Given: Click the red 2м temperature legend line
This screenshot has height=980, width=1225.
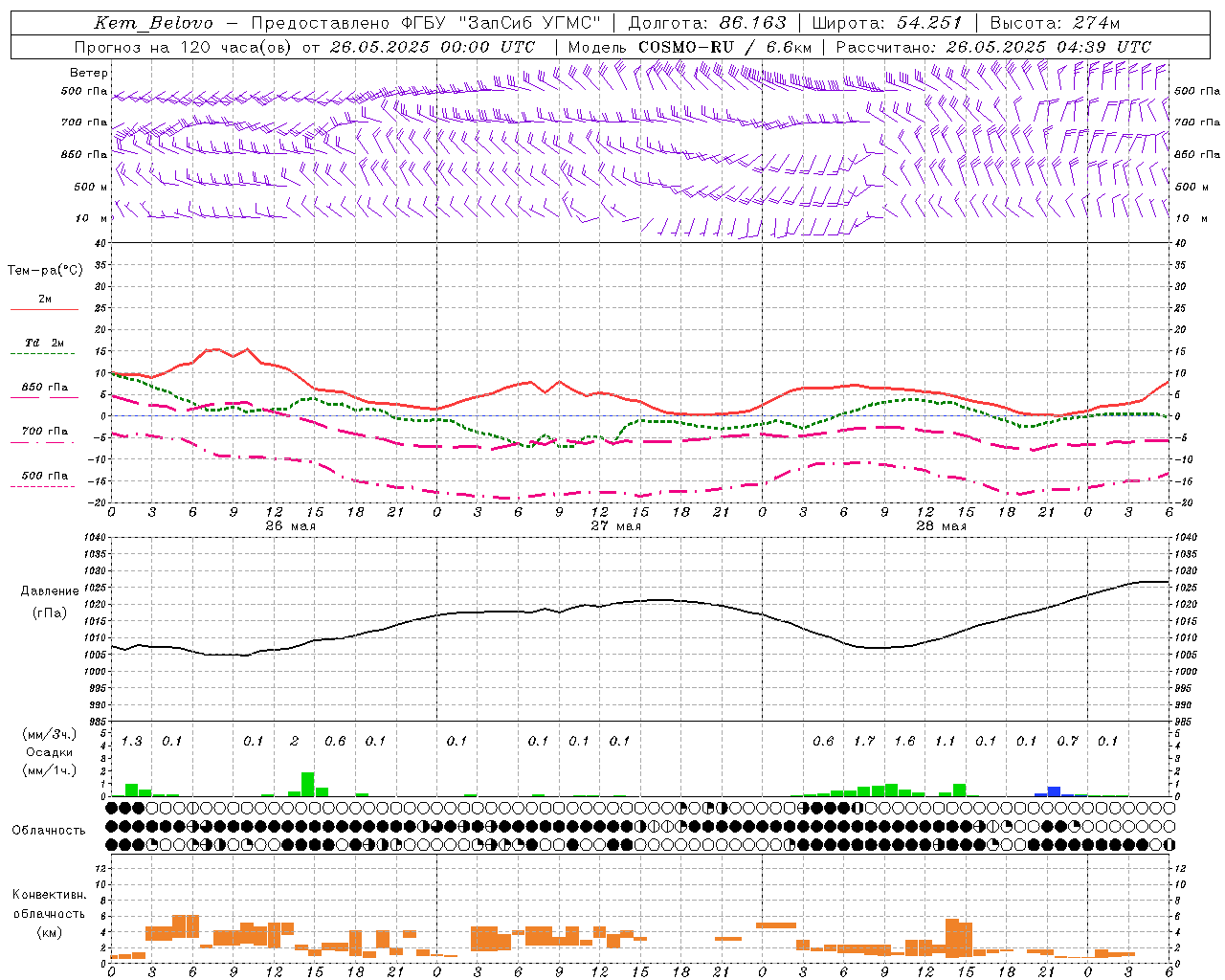Looking at the screenshot, I should click(44, 309).
